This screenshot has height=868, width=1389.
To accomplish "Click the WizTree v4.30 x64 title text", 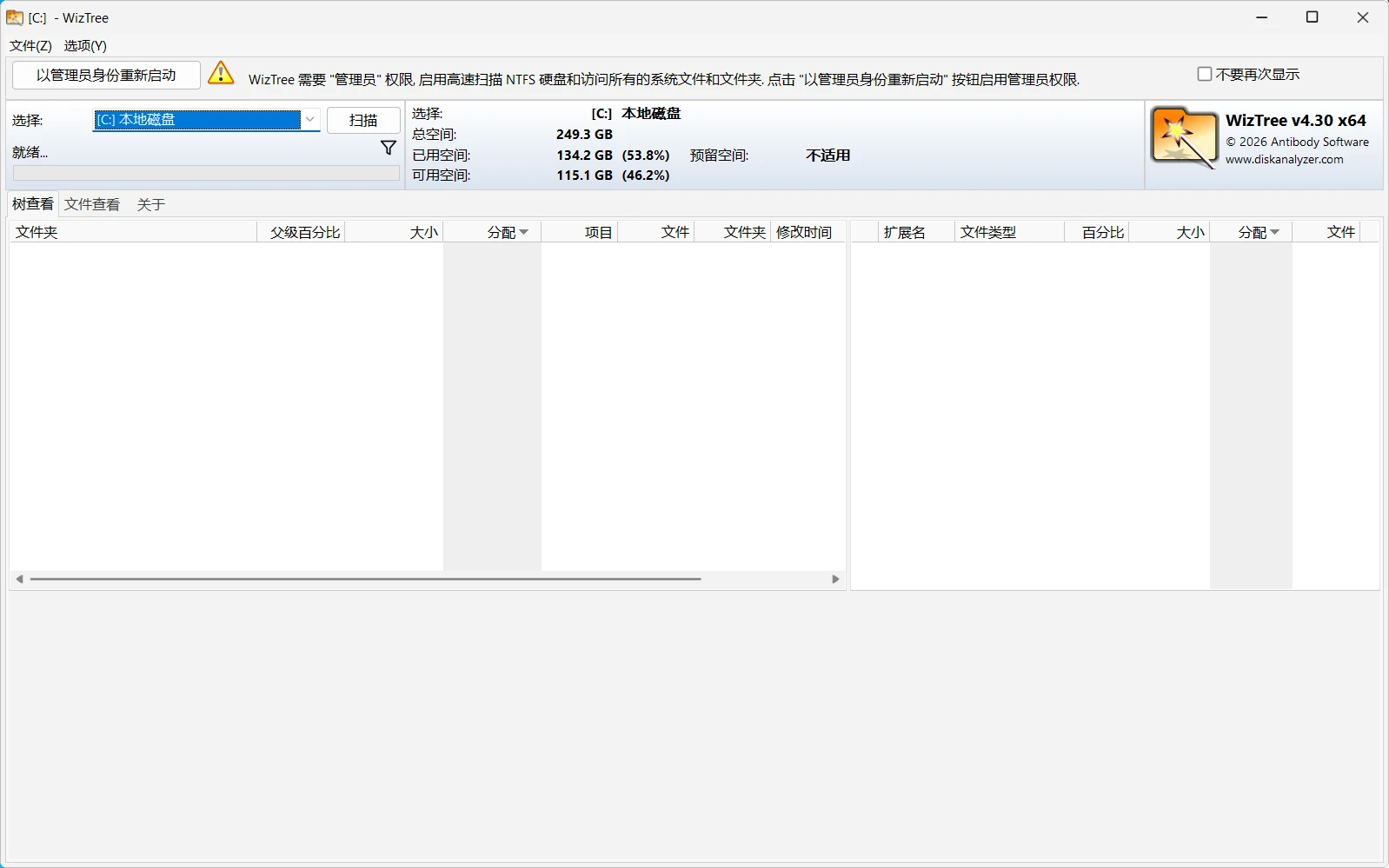I will click(1295, 120).
